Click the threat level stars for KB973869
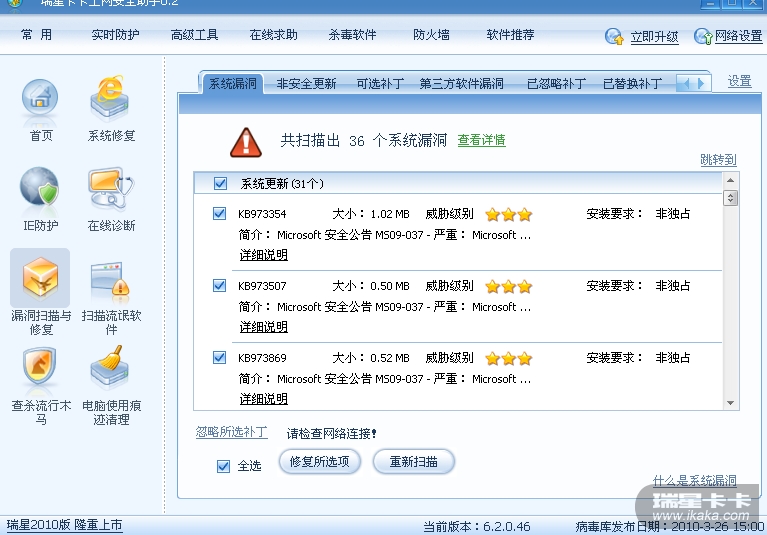 click(x=508, y=358)
